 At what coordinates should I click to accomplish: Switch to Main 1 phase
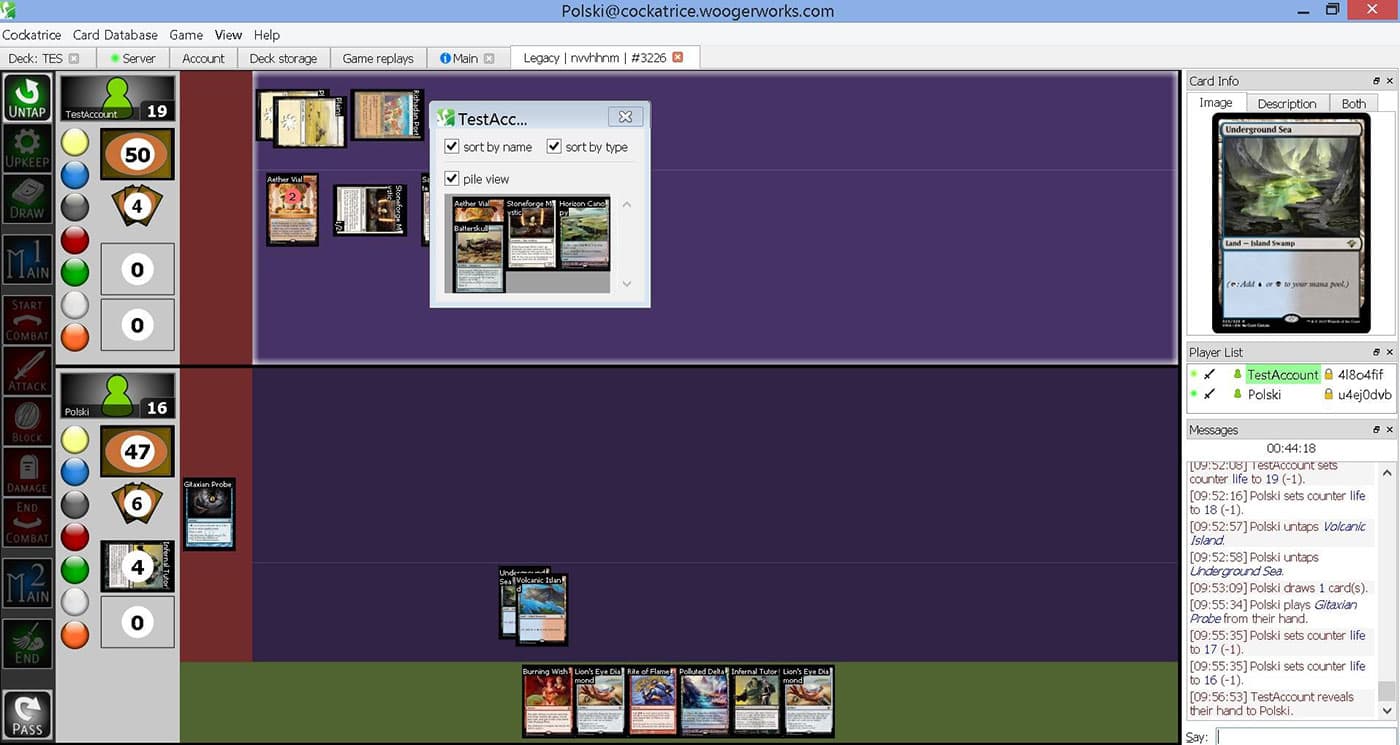pos(27,262)
